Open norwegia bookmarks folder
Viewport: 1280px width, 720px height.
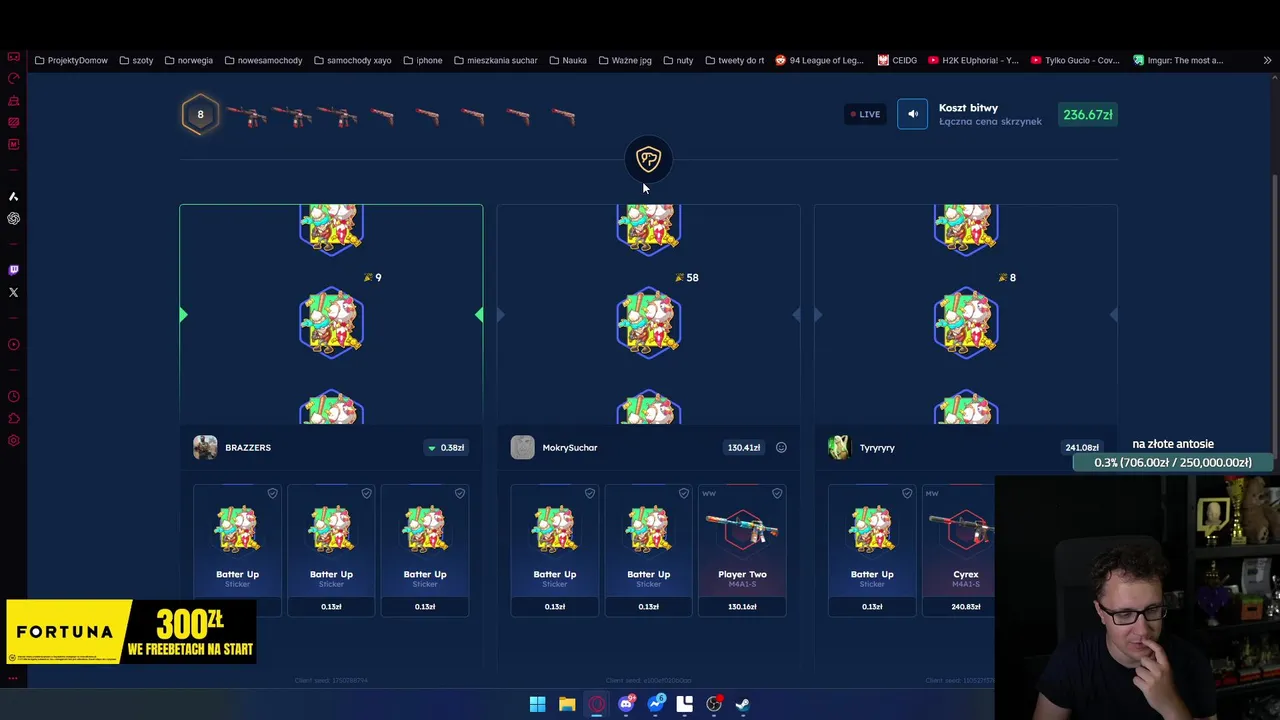click(188, 60)
